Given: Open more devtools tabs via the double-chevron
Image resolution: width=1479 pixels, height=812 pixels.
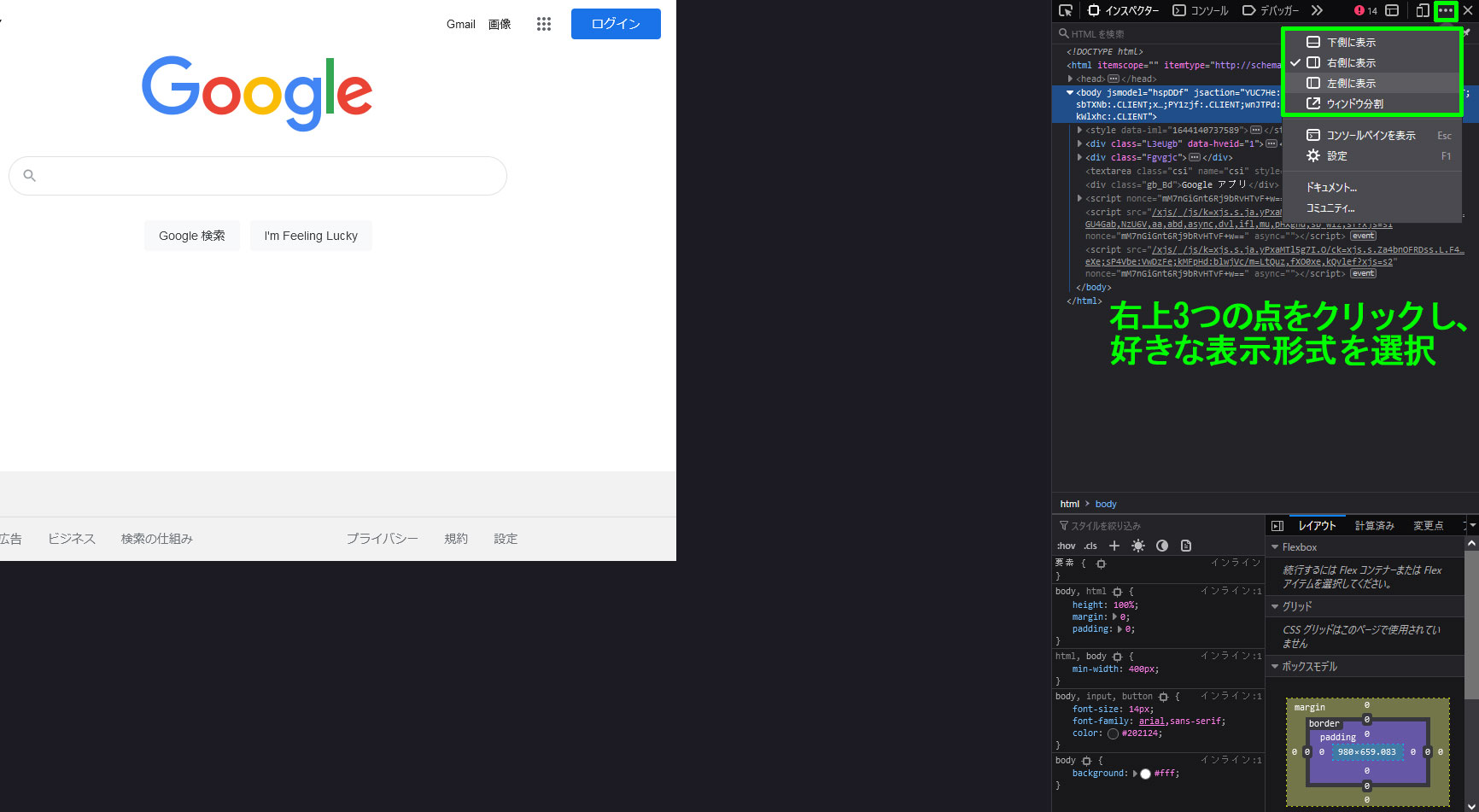Looking at the screenshot, I should 1317,10.
